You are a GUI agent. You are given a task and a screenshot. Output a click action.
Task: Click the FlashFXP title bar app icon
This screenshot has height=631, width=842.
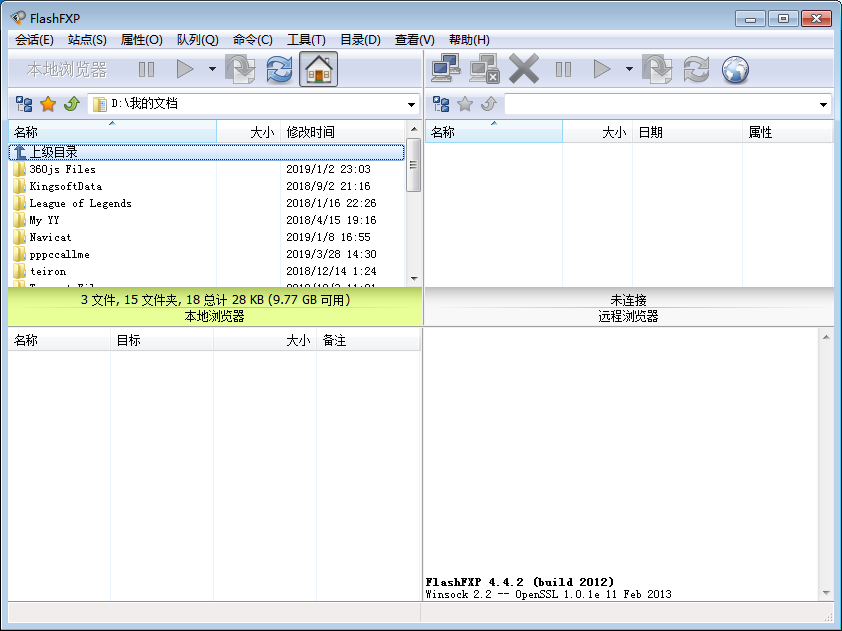point(18,18)
